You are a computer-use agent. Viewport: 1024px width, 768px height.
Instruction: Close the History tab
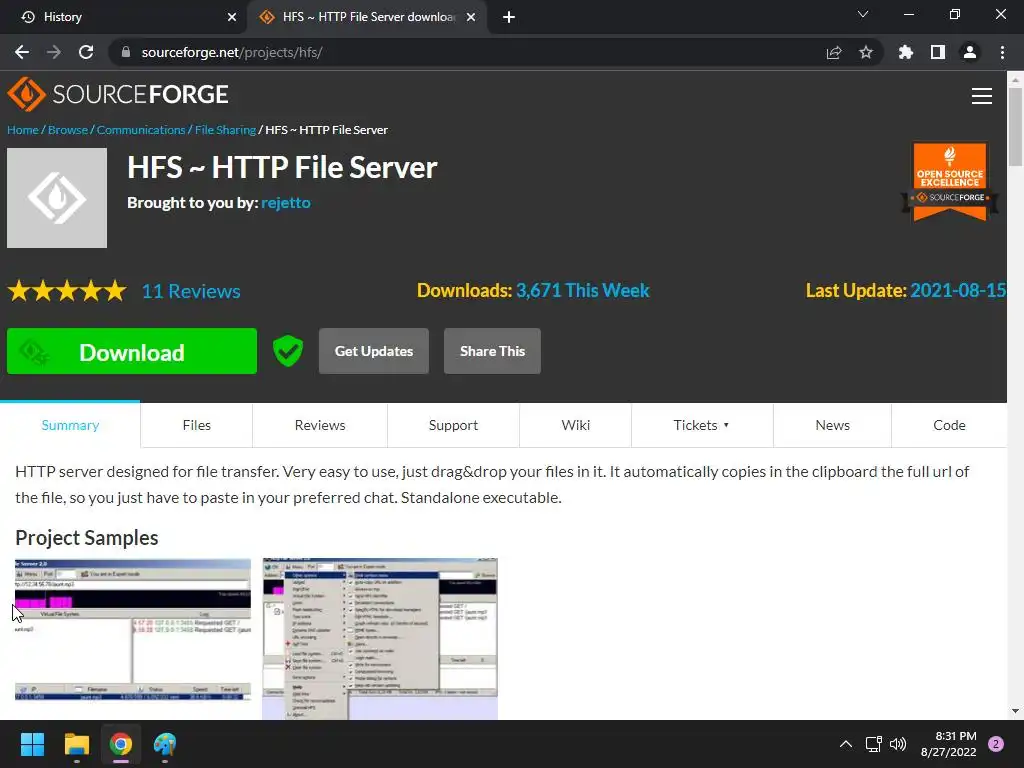click(232, 17)
